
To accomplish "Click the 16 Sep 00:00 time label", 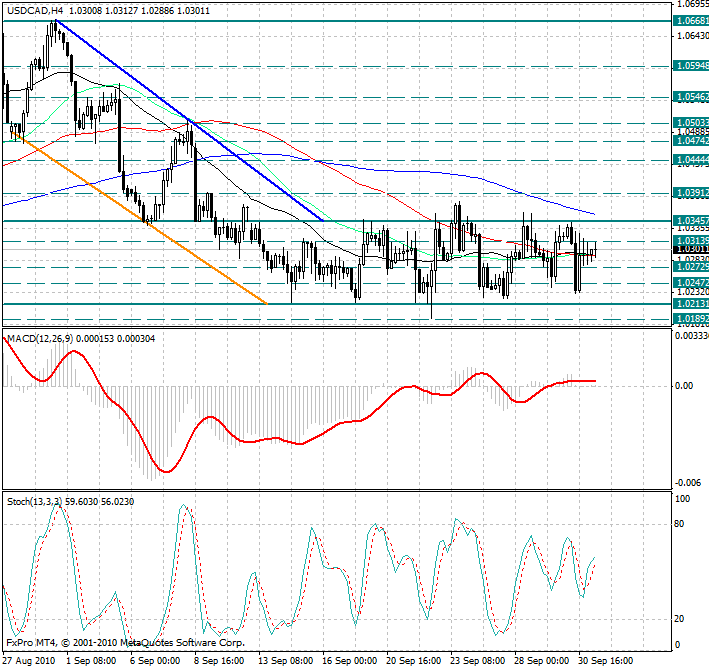I will point(350,661).
